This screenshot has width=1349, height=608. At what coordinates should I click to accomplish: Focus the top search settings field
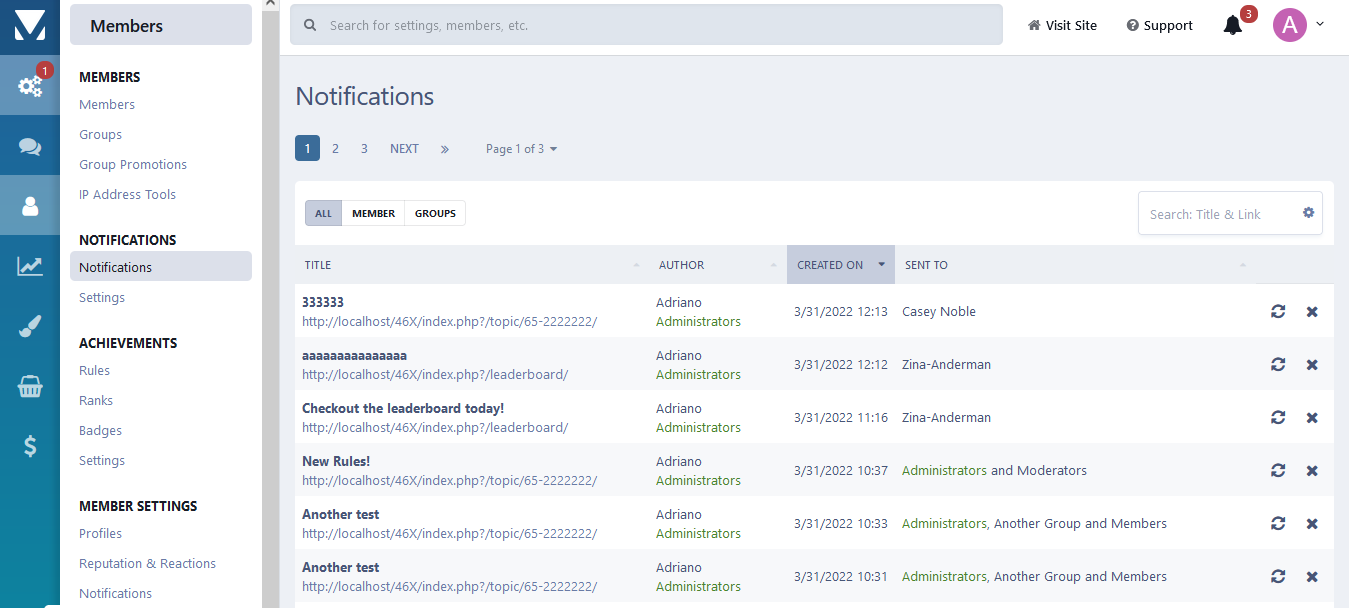click(646, 25)
